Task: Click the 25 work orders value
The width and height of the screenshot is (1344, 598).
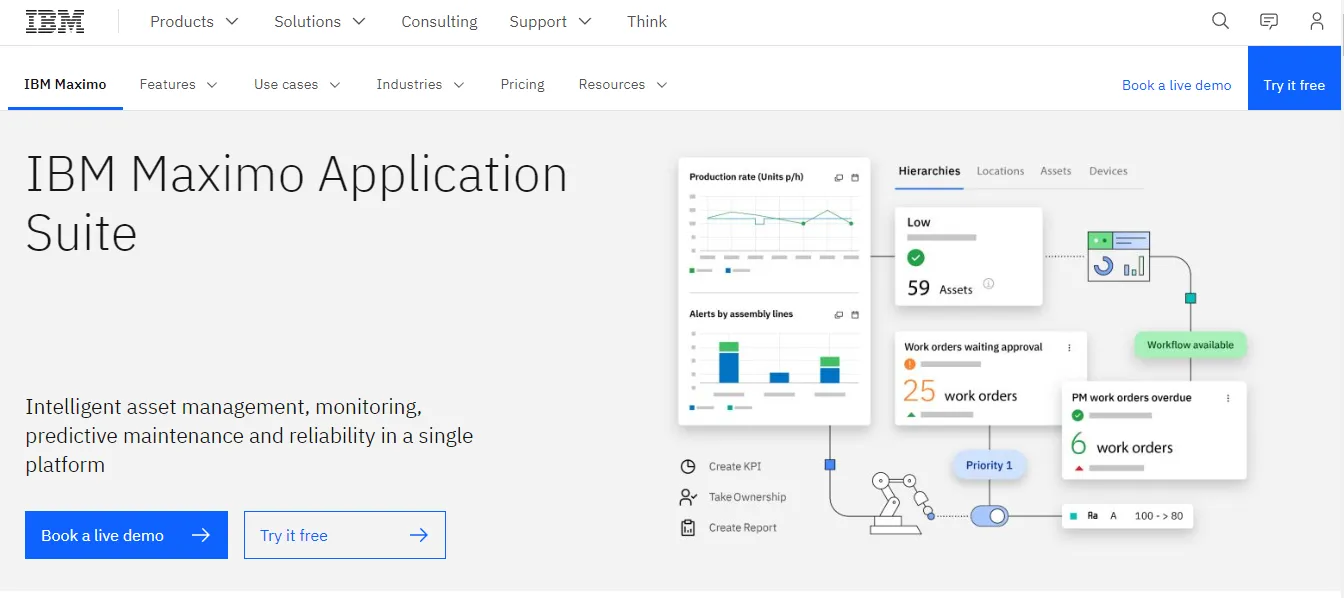Action: (x=960, y=391)
